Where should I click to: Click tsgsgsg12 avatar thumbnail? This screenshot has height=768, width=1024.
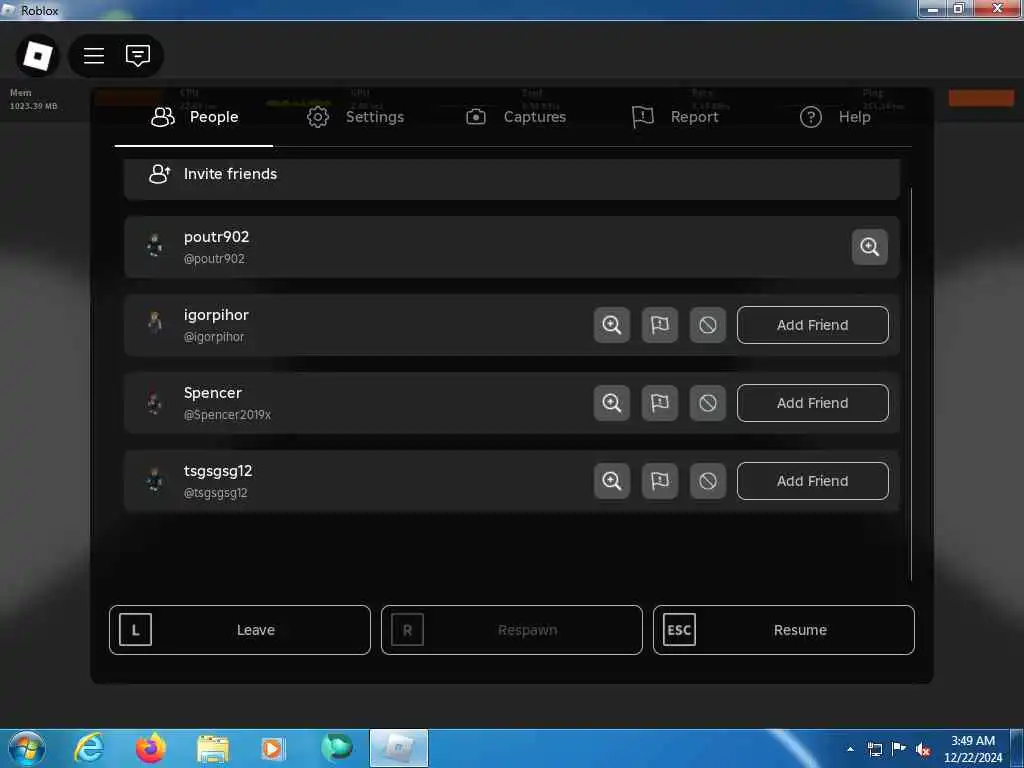(x=155, y=481)
